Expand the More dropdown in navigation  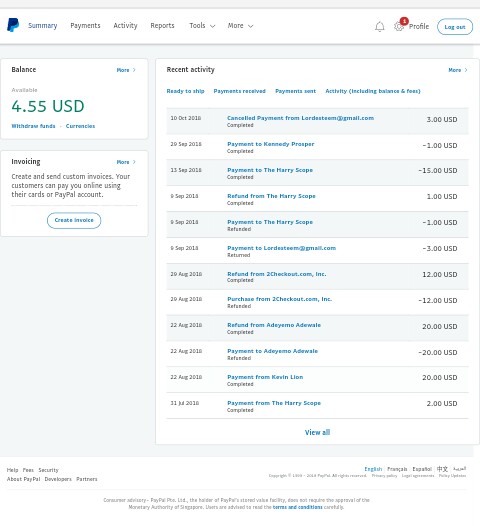(x=240, y=25)
